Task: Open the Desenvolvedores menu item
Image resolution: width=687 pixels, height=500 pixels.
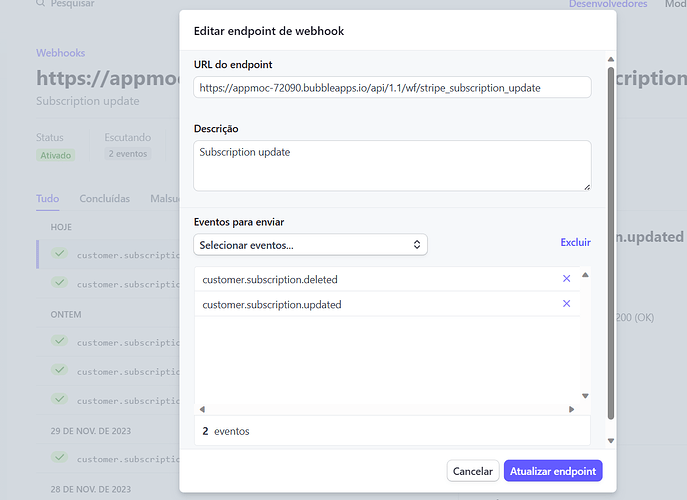Action: click(x=608, y=4)
